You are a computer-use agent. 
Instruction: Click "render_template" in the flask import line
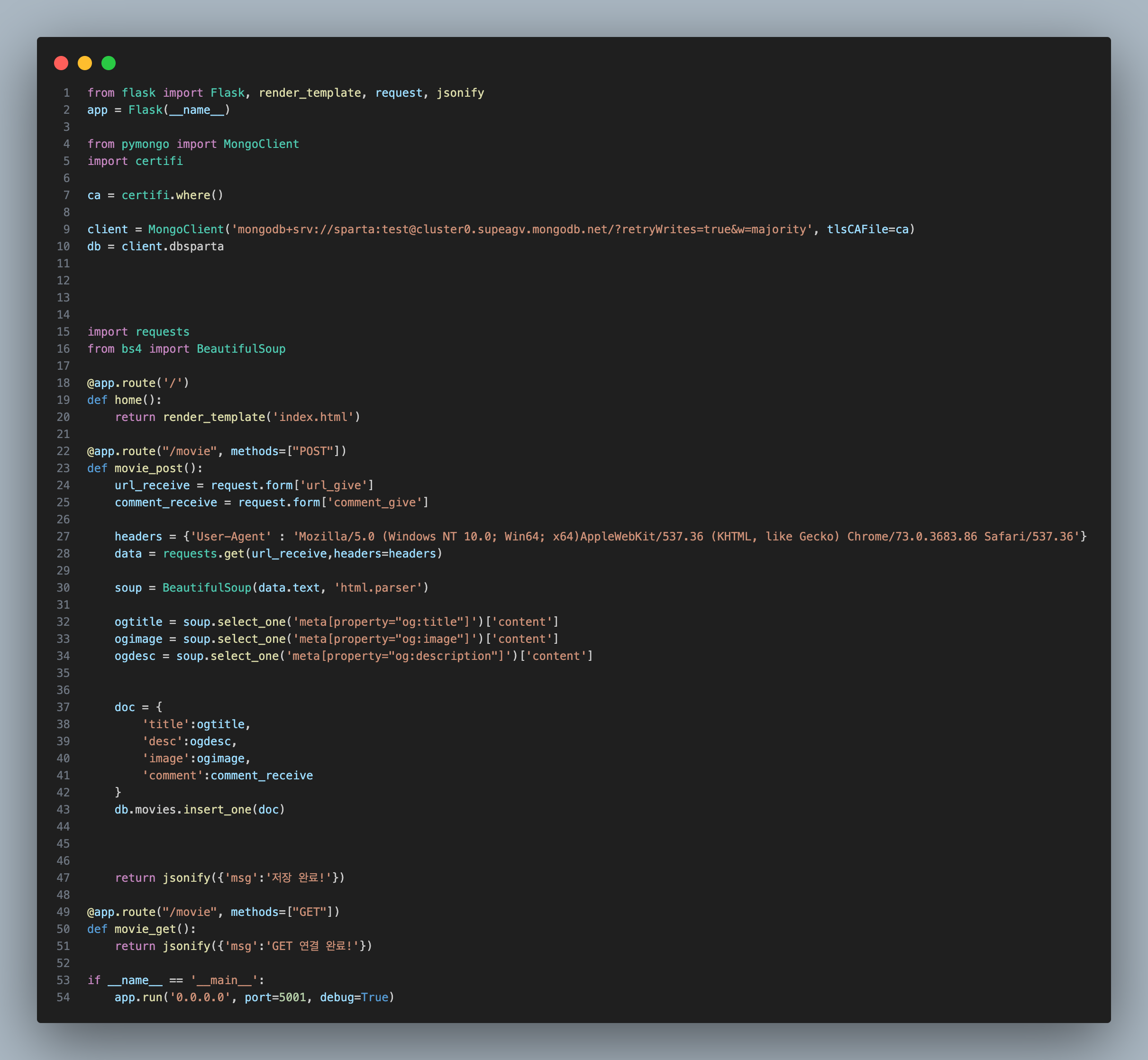[310, 93]
